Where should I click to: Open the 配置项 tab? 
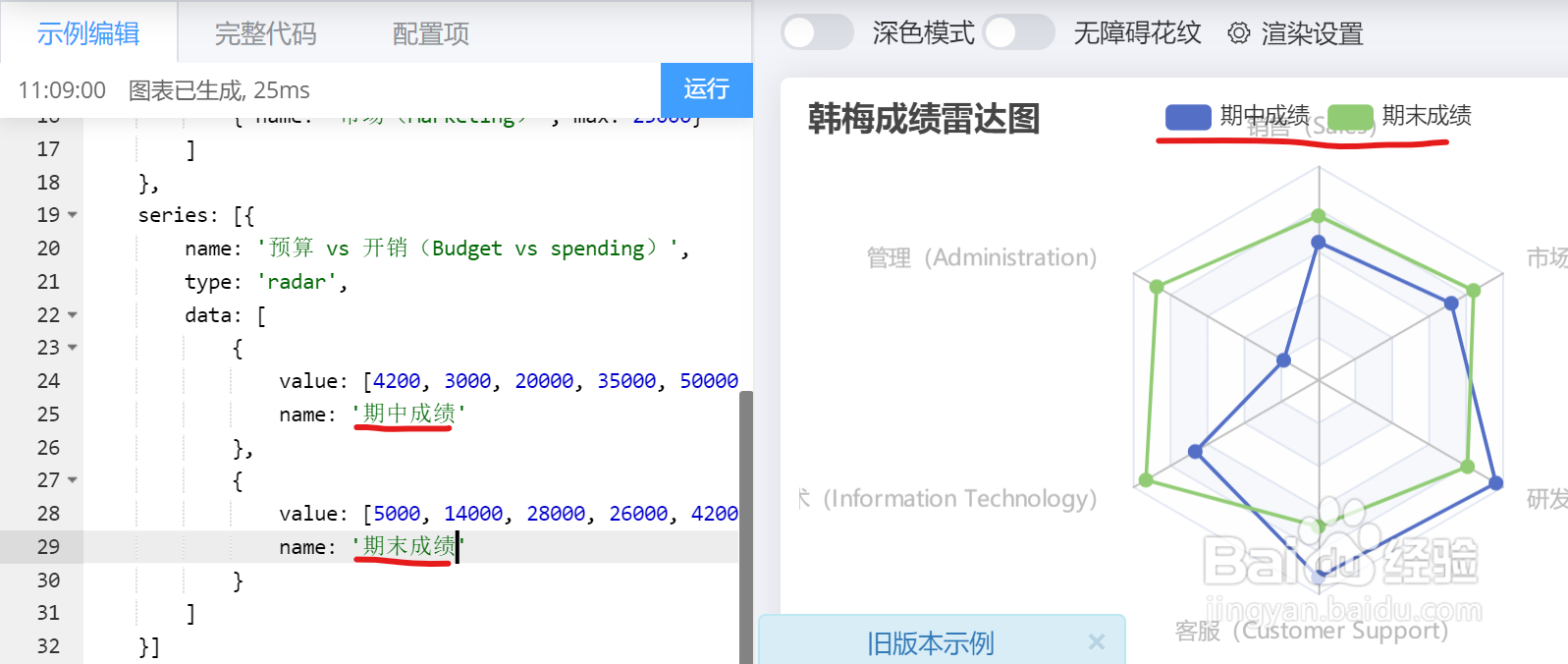tap(430, 33)
